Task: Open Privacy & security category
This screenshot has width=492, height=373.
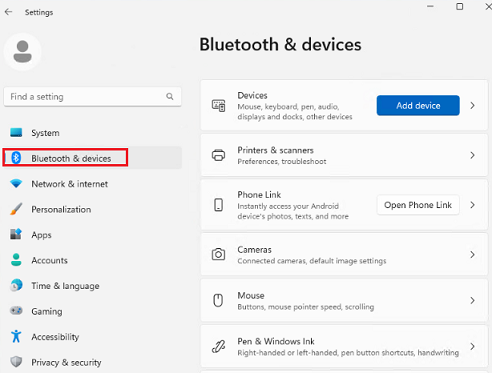Action: (92, 362)
